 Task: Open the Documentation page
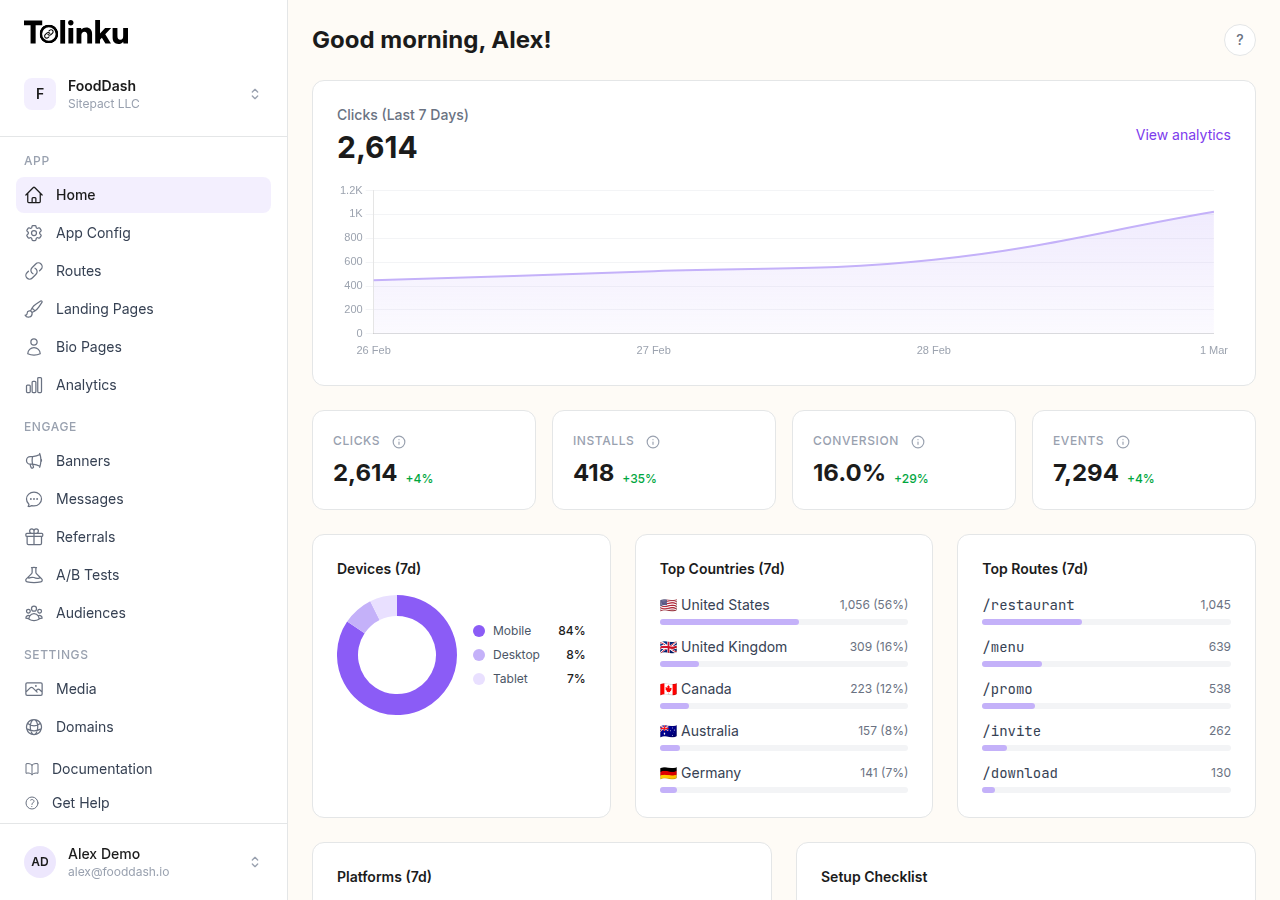[100, 769]
